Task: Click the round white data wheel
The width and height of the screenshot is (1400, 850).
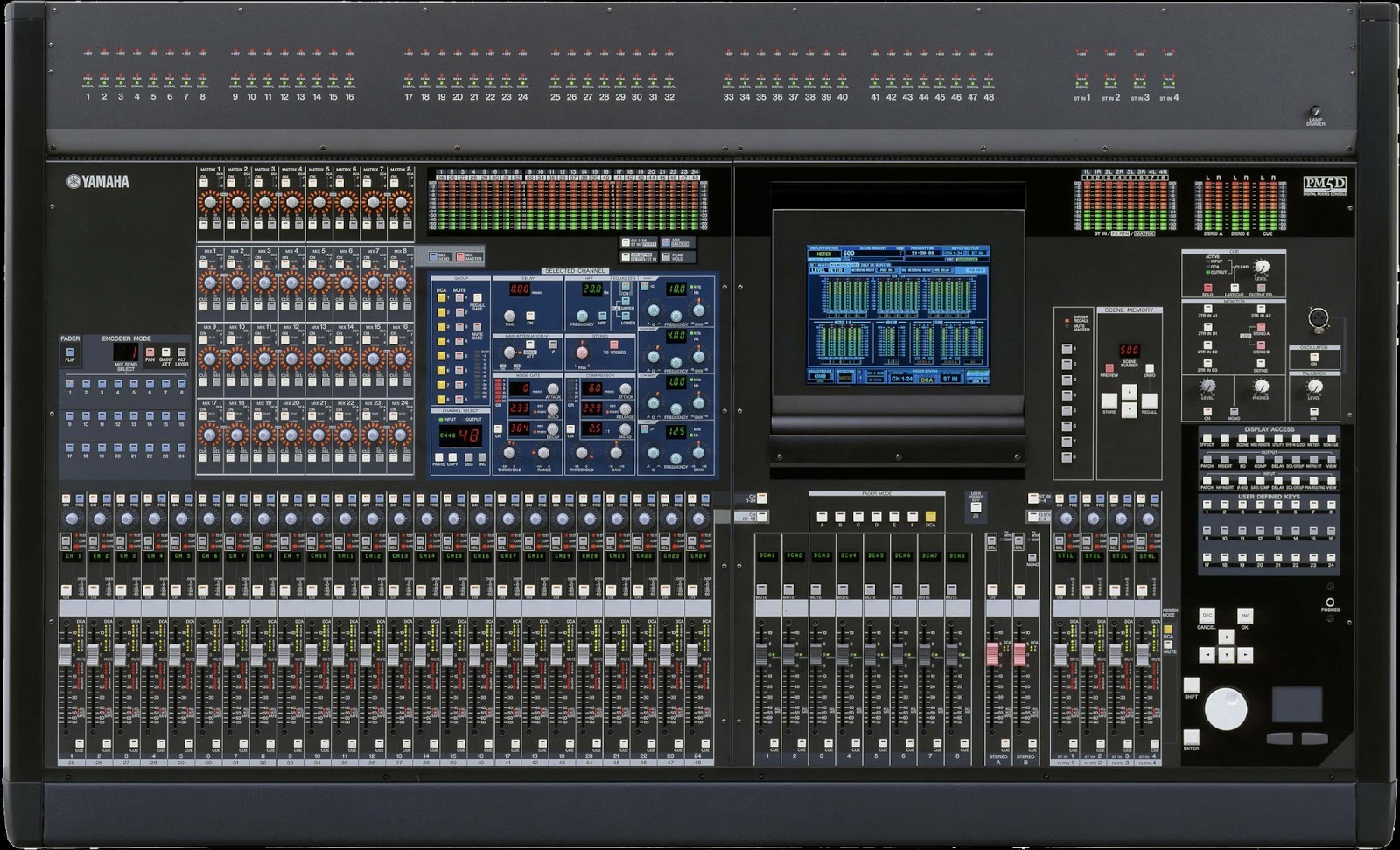Action: [x=1226, y=708]
